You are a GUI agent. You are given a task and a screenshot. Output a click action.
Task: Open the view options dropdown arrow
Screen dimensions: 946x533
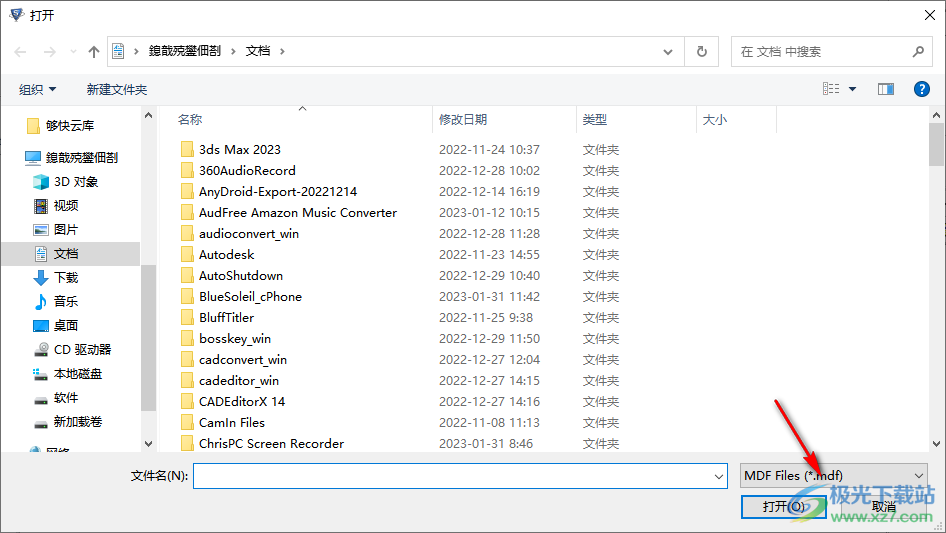coord(852,89)
